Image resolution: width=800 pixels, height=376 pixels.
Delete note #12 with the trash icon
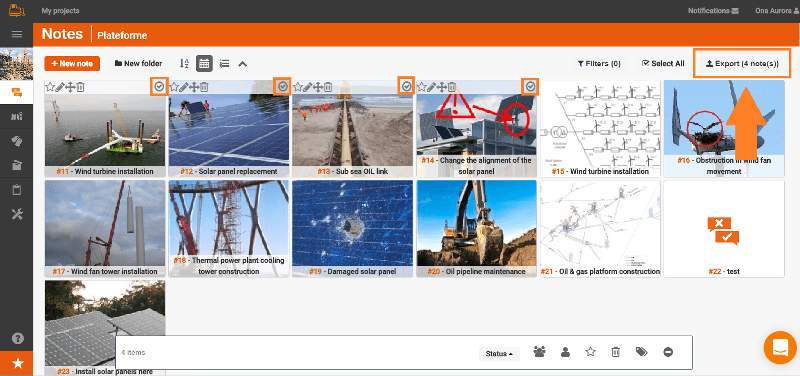[204, 87]
